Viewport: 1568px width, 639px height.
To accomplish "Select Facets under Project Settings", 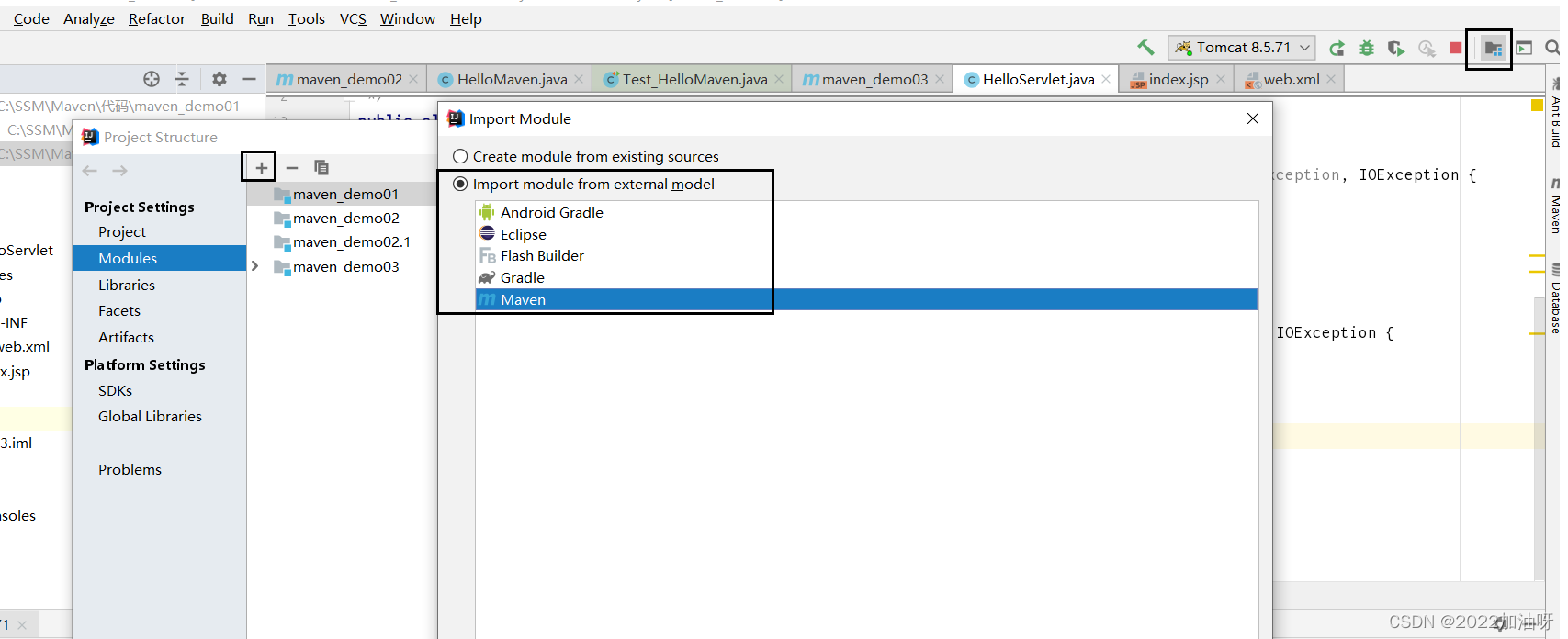I will click(x=119, y=311).
